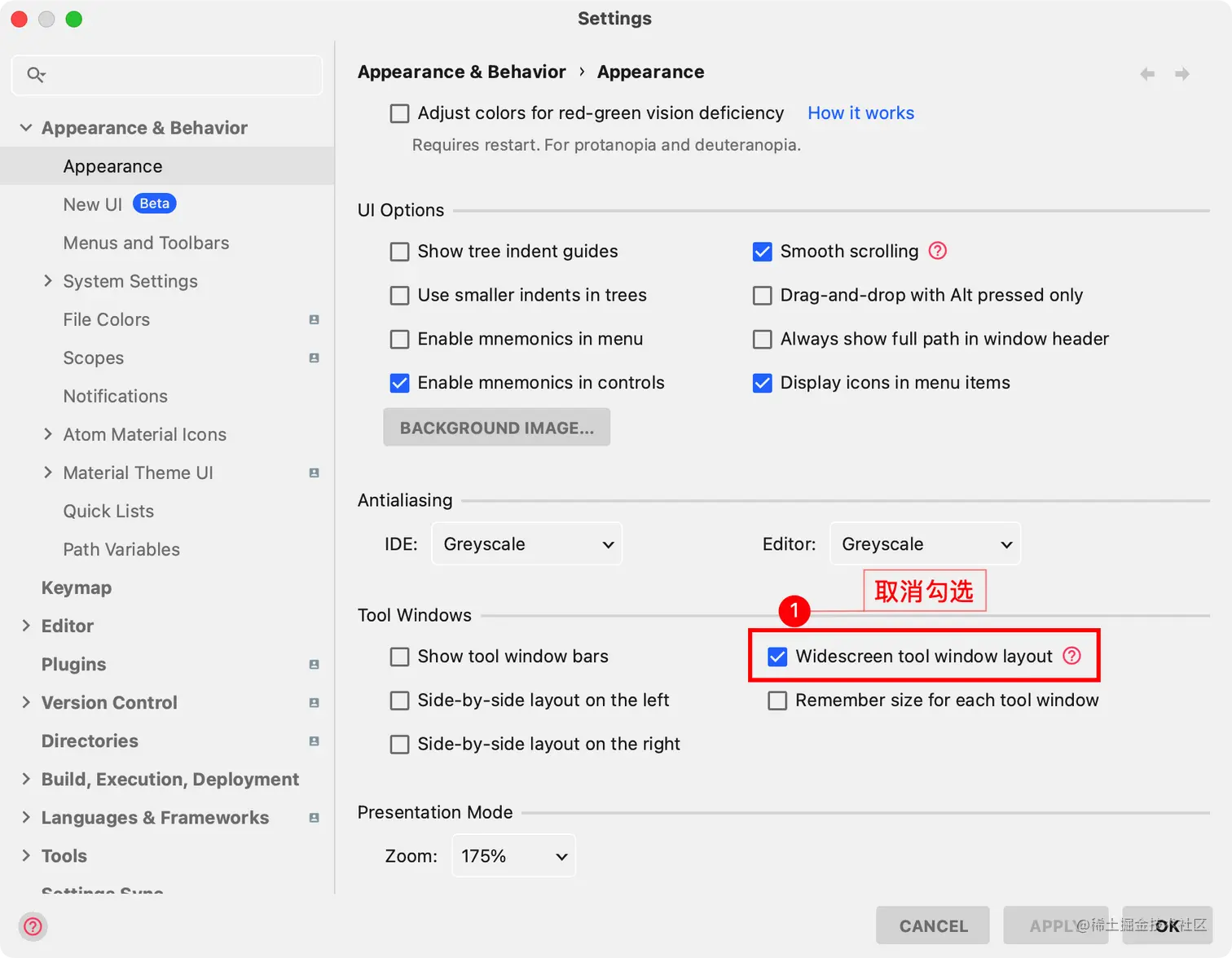Image resolution: width=1232 pixels, height=958 pixels.
Task: Uncheck Widescreen tool window layout
Action: click(777, 657)
